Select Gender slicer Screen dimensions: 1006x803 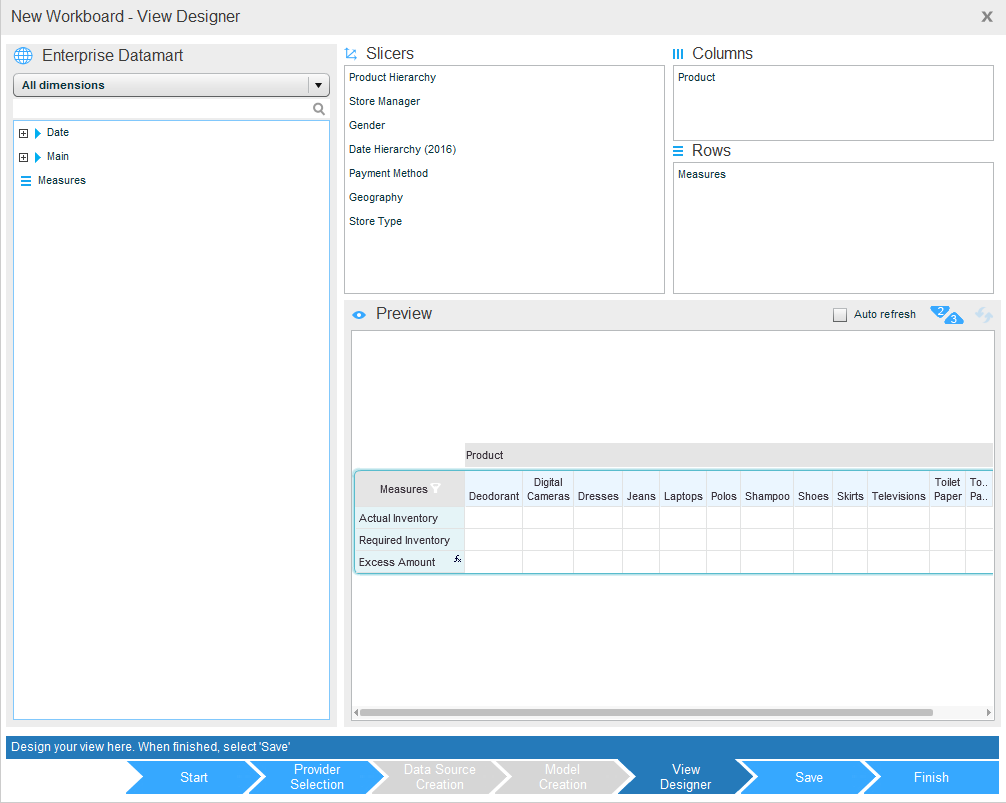pyautogui.click(x=367, y=126)
